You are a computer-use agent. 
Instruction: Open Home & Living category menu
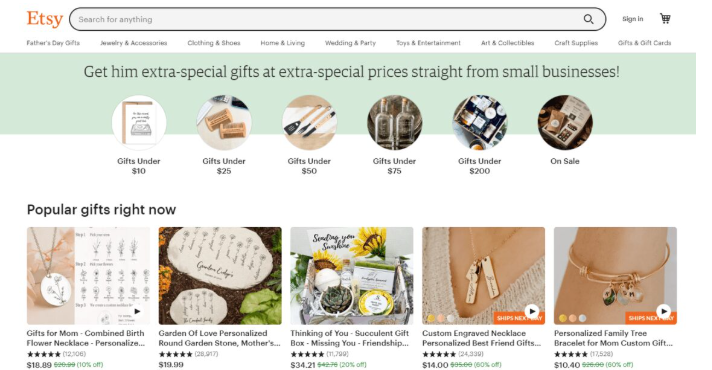tap(282, 43)
